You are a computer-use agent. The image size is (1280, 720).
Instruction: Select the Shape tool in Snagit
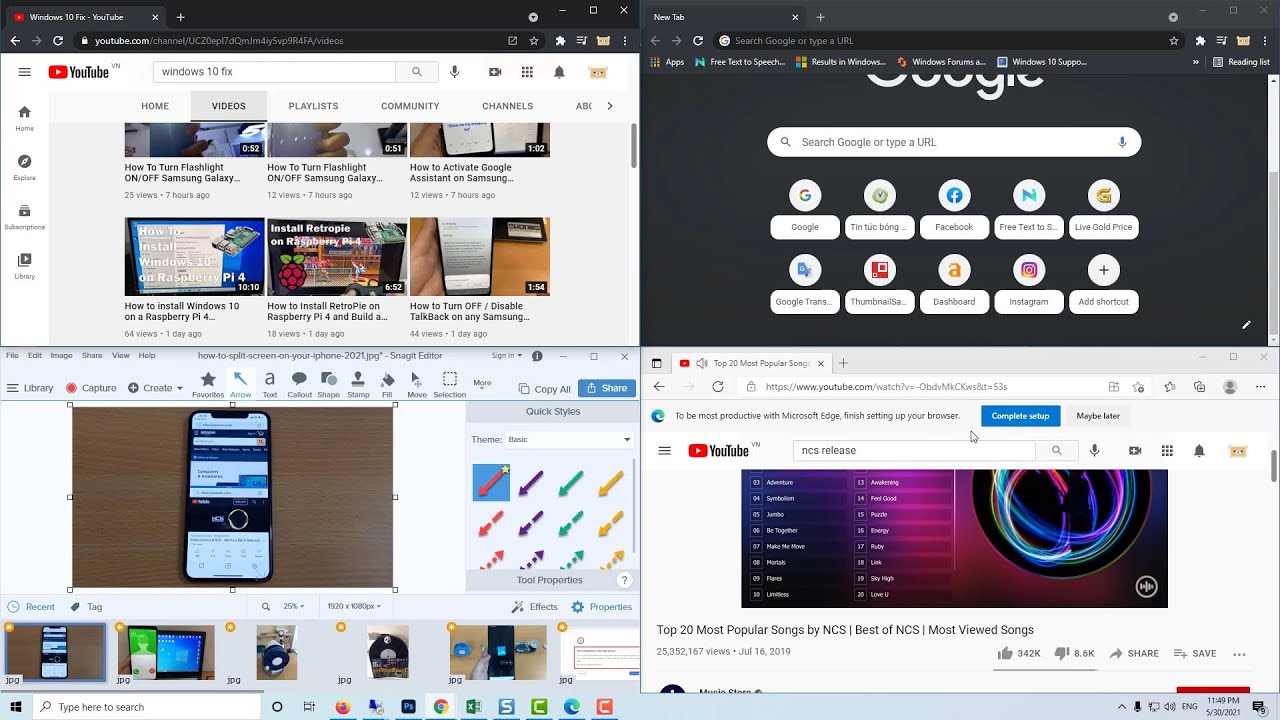[328, 384]
